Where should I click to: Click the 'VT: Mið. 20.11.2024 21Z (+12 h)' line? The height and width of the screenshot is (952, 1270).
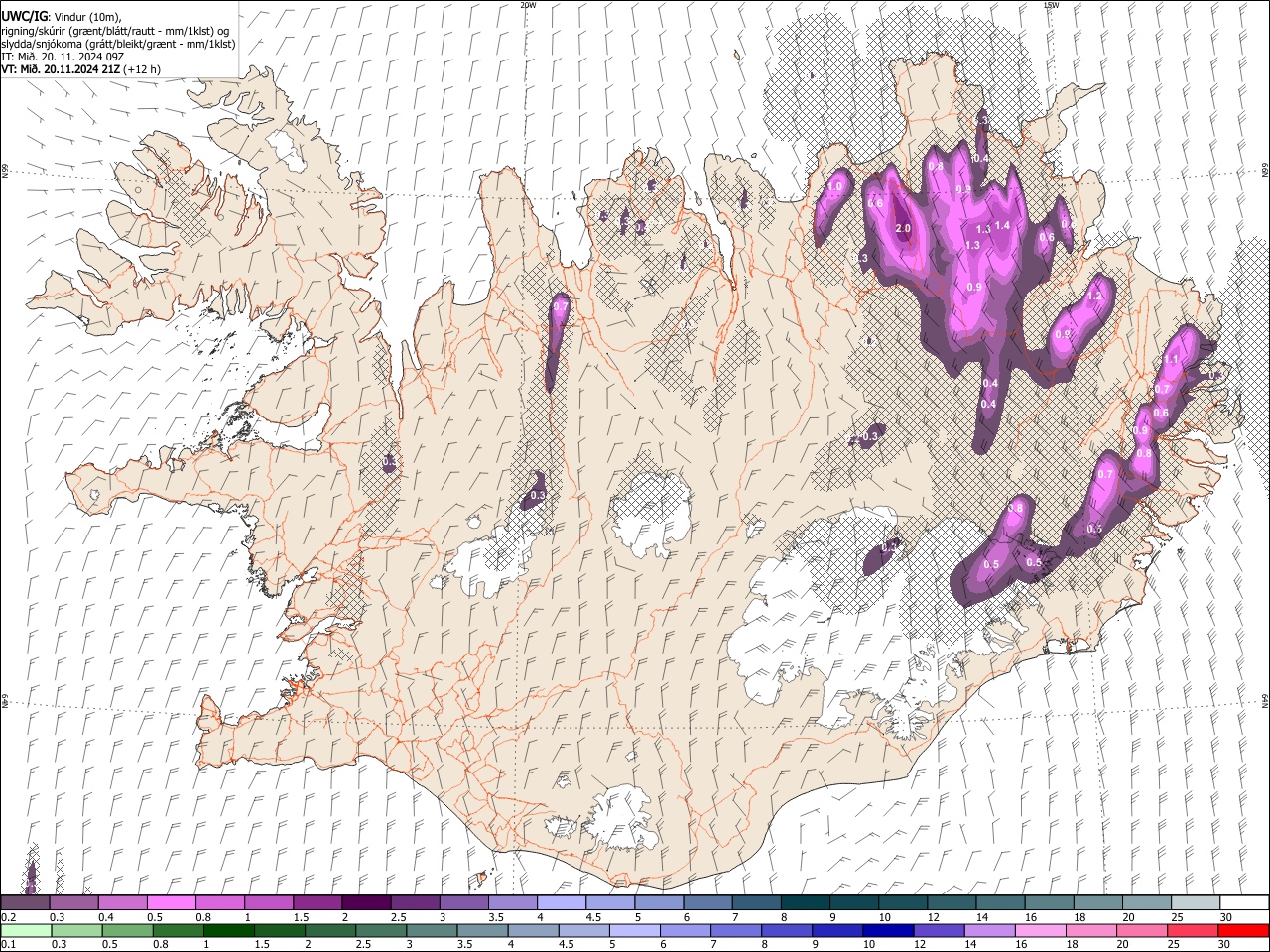click(81, 69)
